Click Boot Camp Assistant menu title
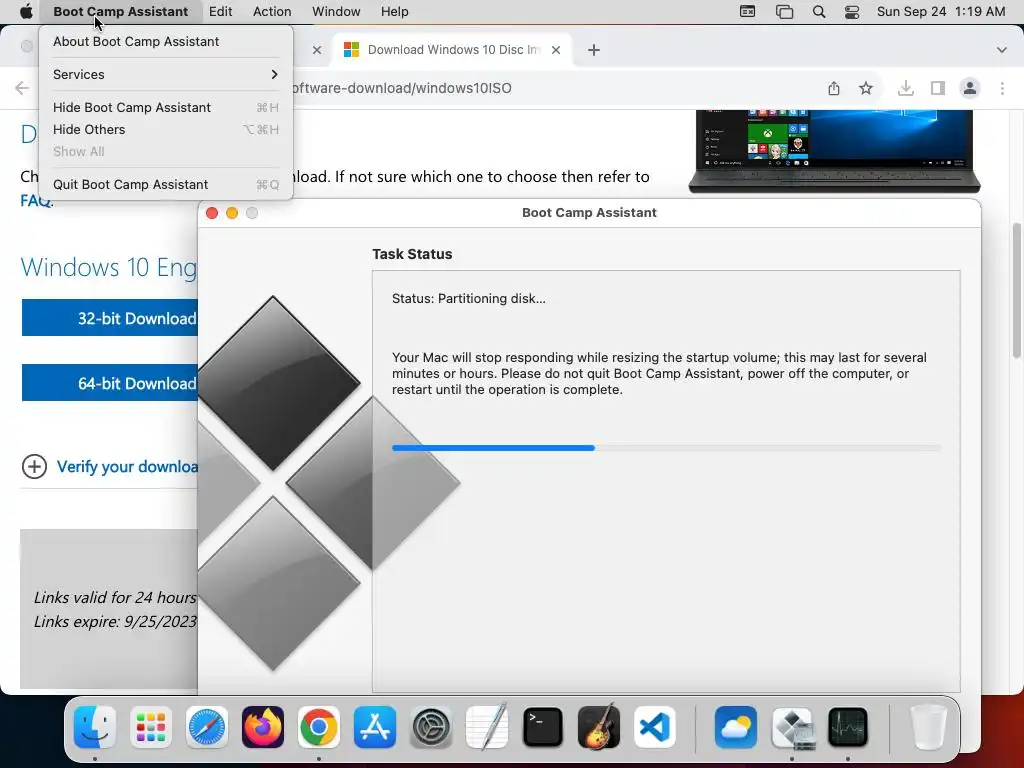This screenshot has height=768, width=1024. (120, 11)
